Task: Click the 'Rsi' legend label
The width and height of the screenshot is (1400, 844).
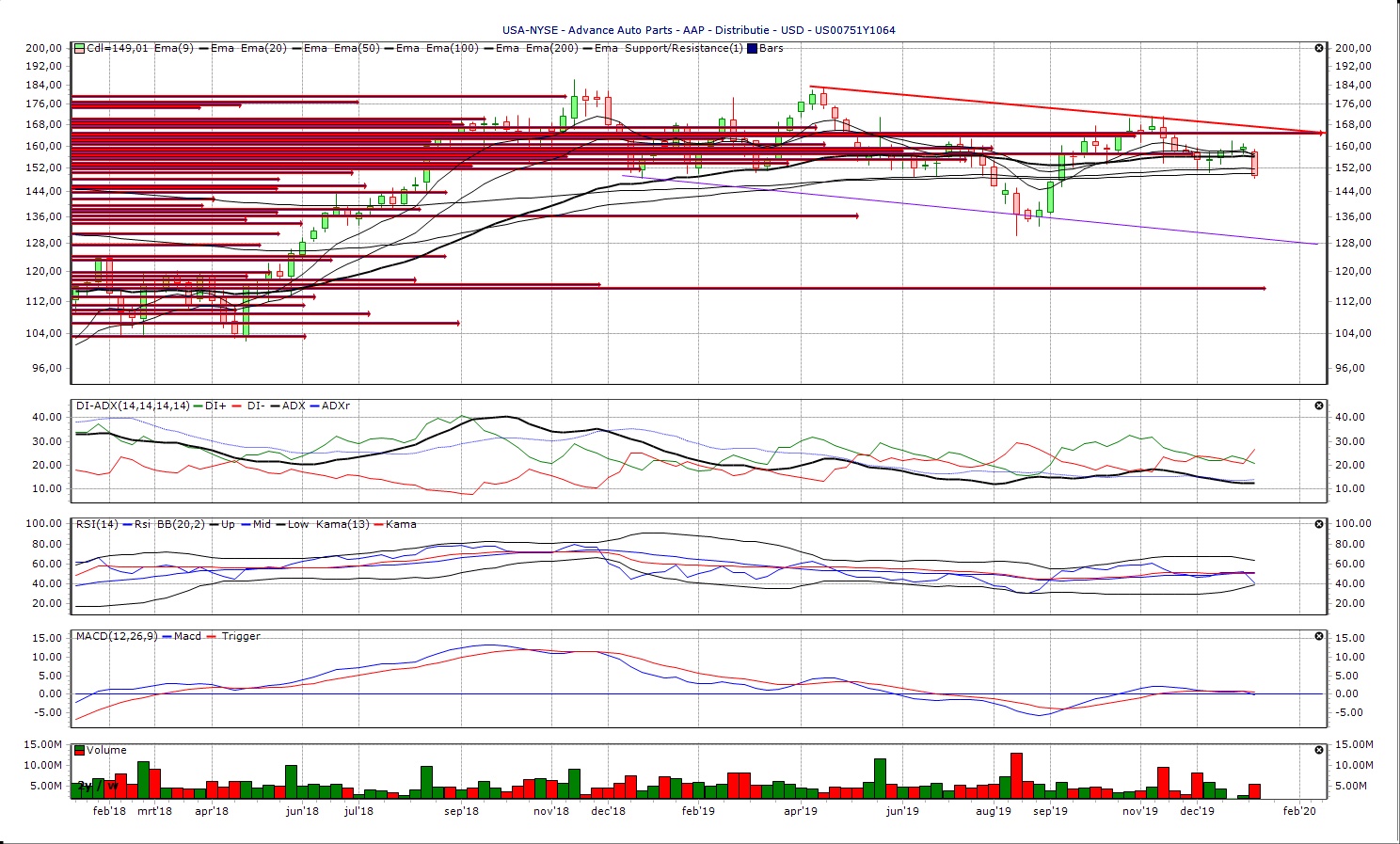Action: 142,524
